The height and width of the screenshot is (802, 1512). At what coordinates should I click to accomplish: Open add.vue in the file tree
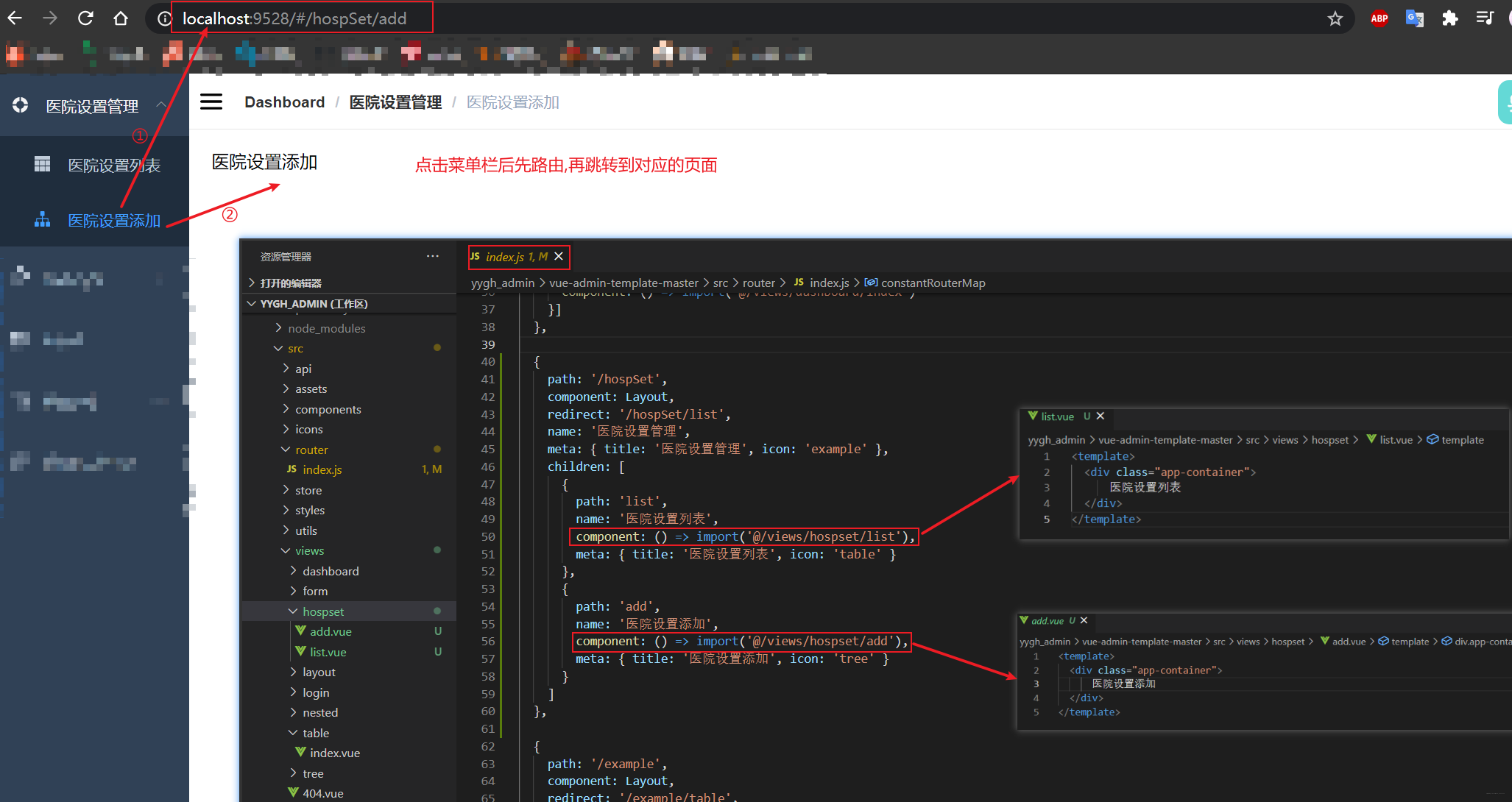click(x=331, y=631)
